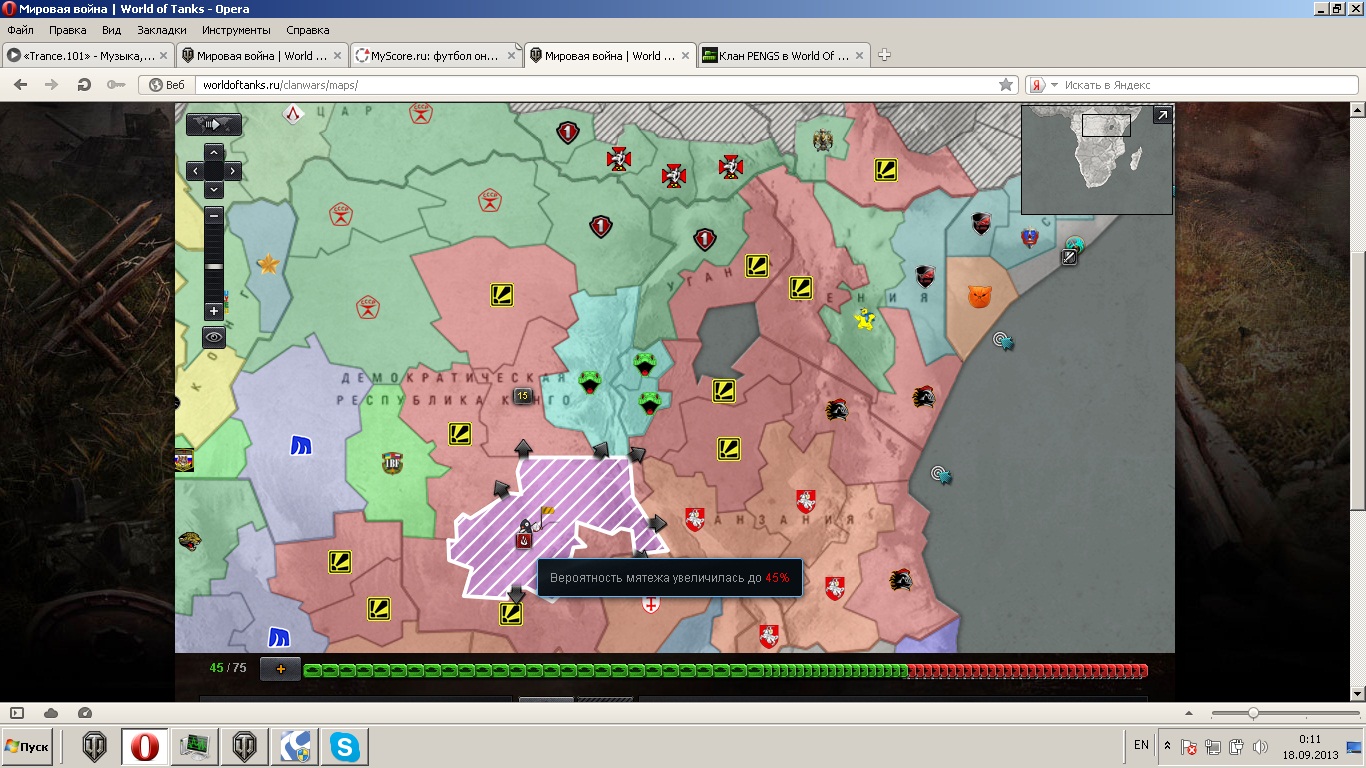Select the IBF clan emblem
This screenshot has height=768, width=1366.
point(393,463)
